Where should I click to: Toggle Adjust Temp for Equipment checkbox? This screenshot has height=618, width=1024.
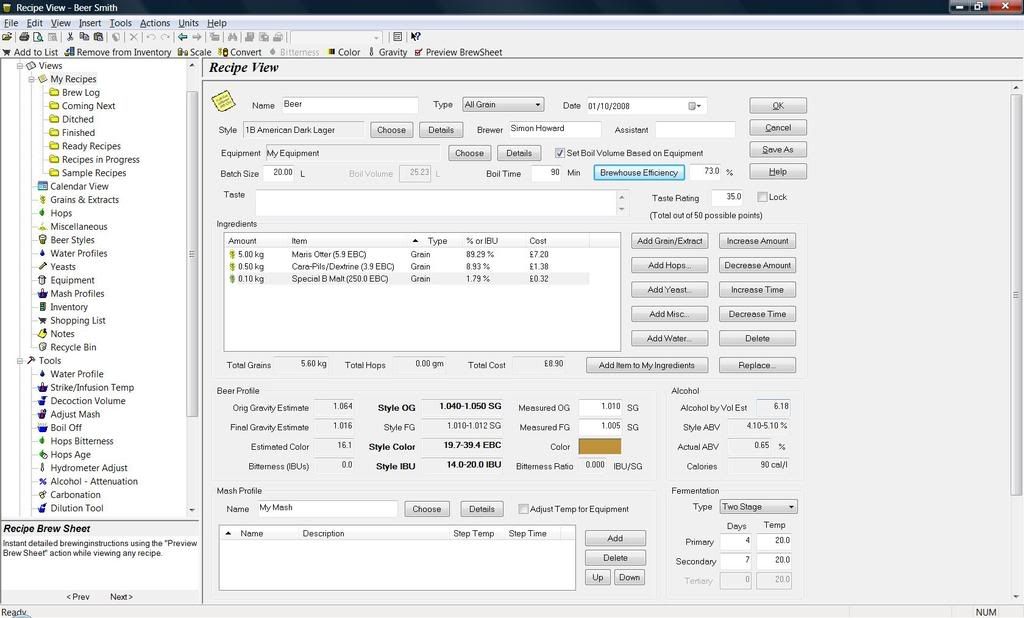coord(523,509)
